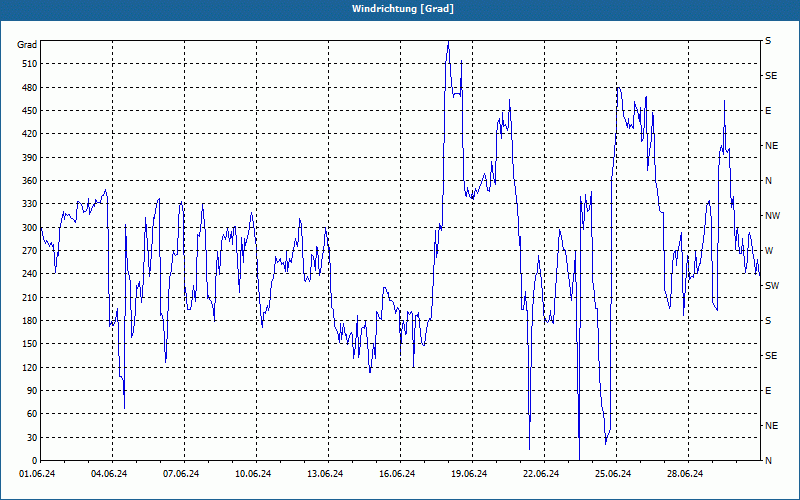Select the 390 y-axis value
The width and height of the screenshot is (800, 500).
tap(30, 157)
